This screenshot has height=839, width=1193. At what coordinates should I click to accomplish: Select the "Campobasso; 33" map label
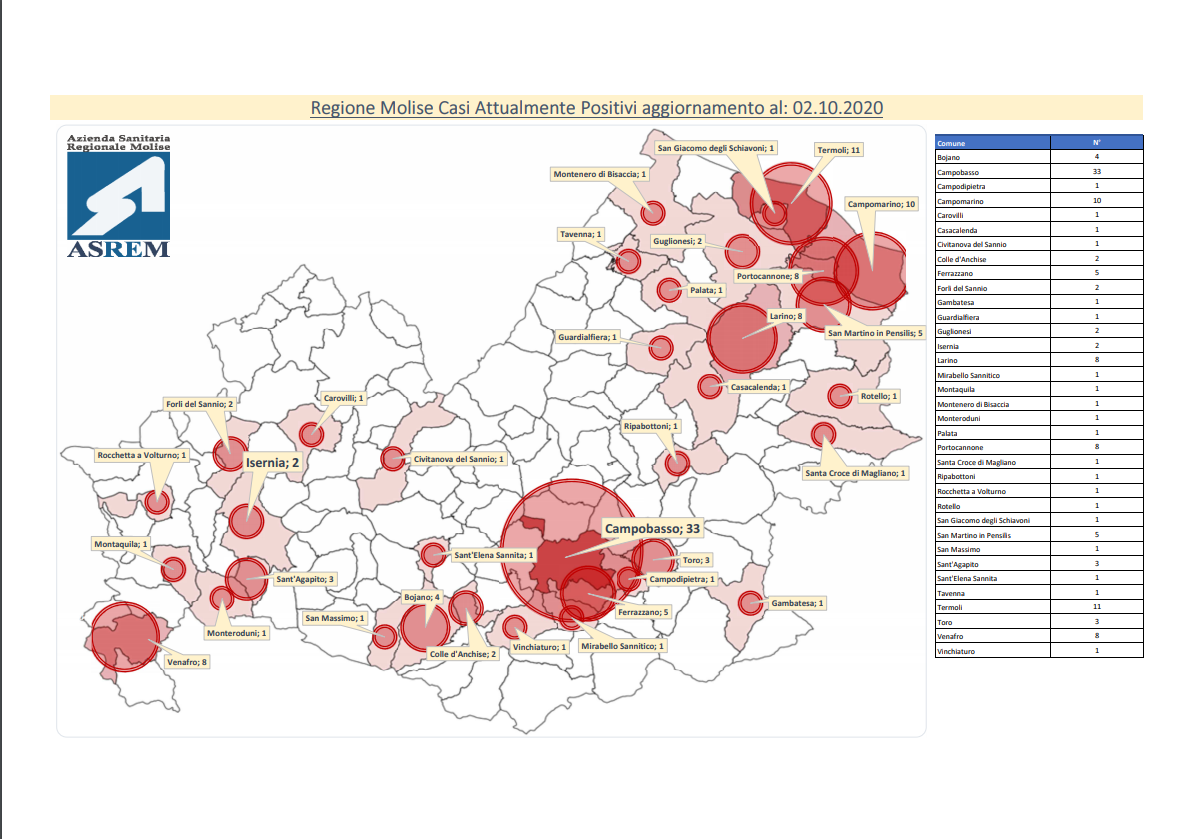[651, 527]
